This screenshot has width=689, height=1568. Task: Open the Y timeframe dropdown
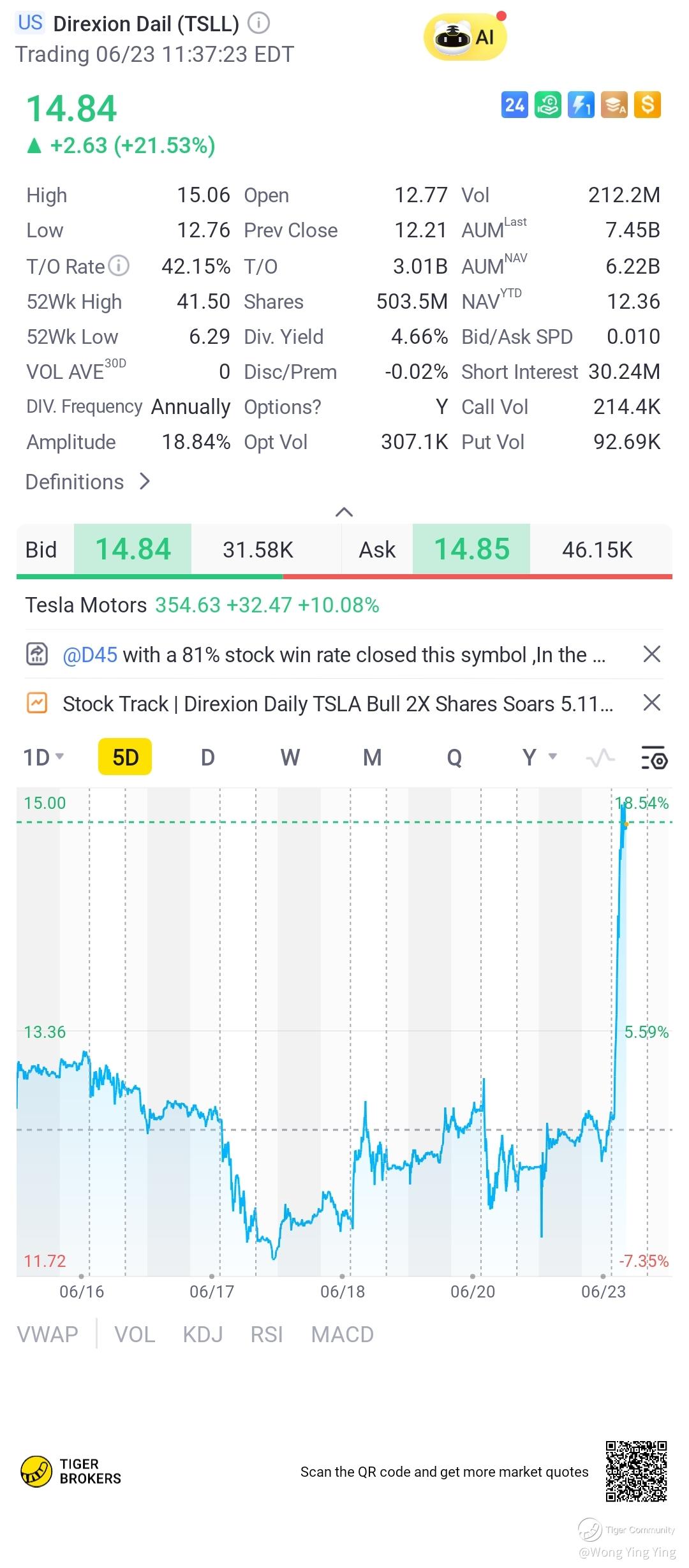point(539,758)
